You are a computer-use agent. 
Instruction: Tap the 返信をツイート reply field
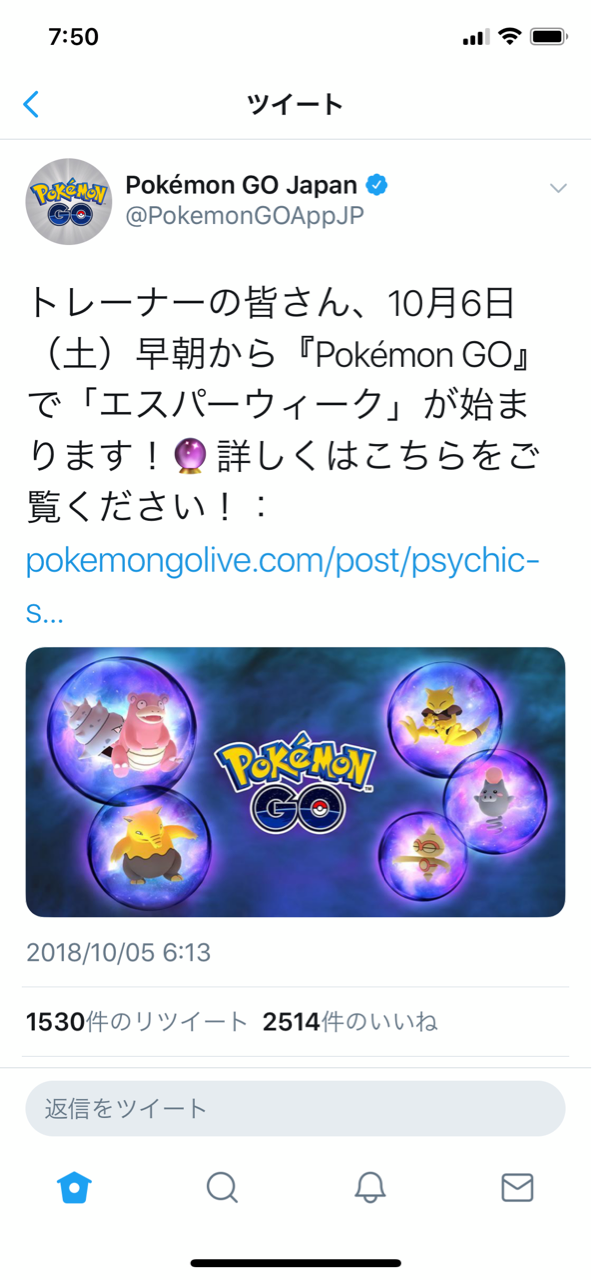(295, 1108)
